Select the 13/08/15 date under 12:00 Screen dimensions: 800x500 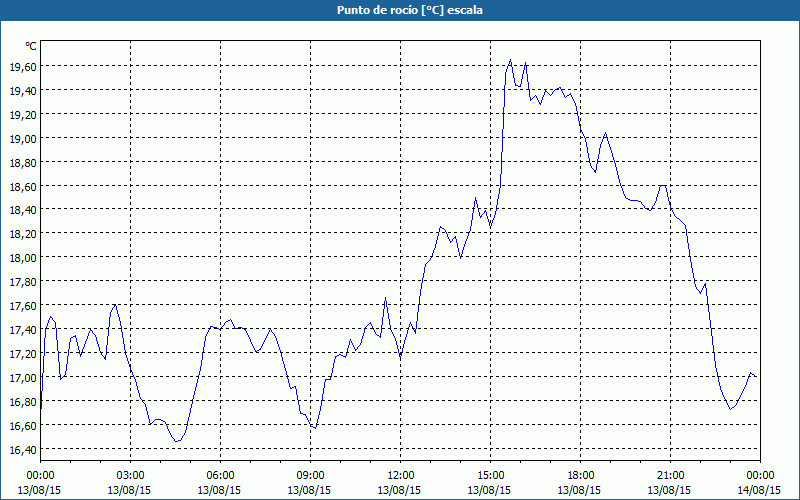coord(399,490)
